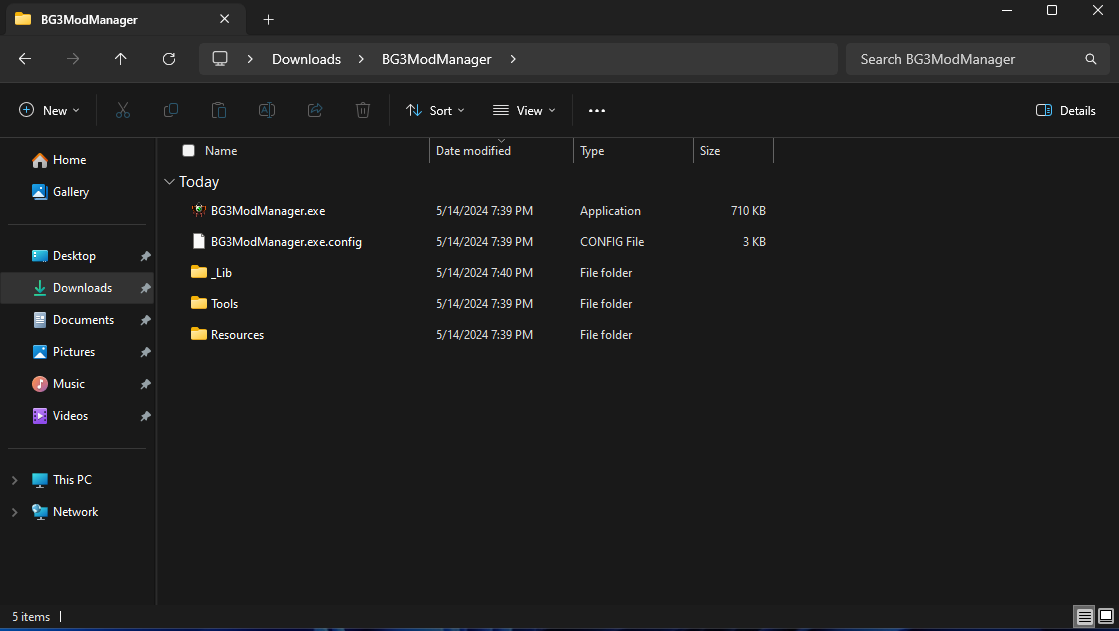
Task: Go up one folder level
Action: (x=121, y=59)
